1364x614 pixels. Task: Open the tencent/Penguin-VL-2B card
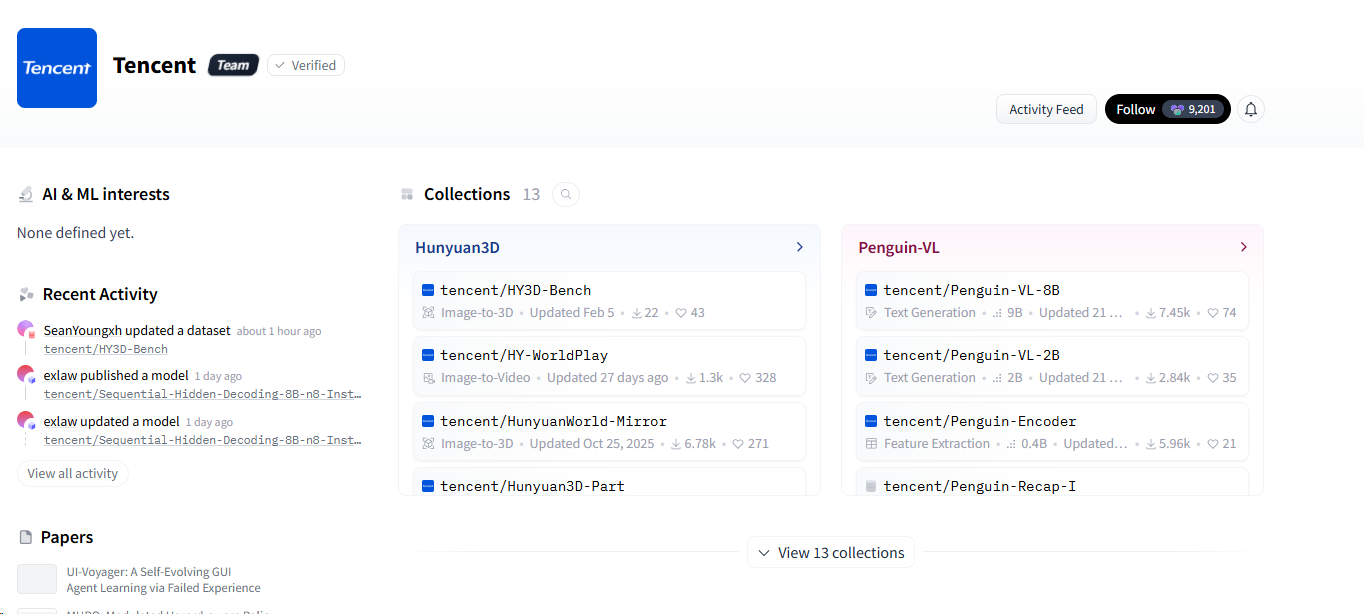pos(1052,366)
